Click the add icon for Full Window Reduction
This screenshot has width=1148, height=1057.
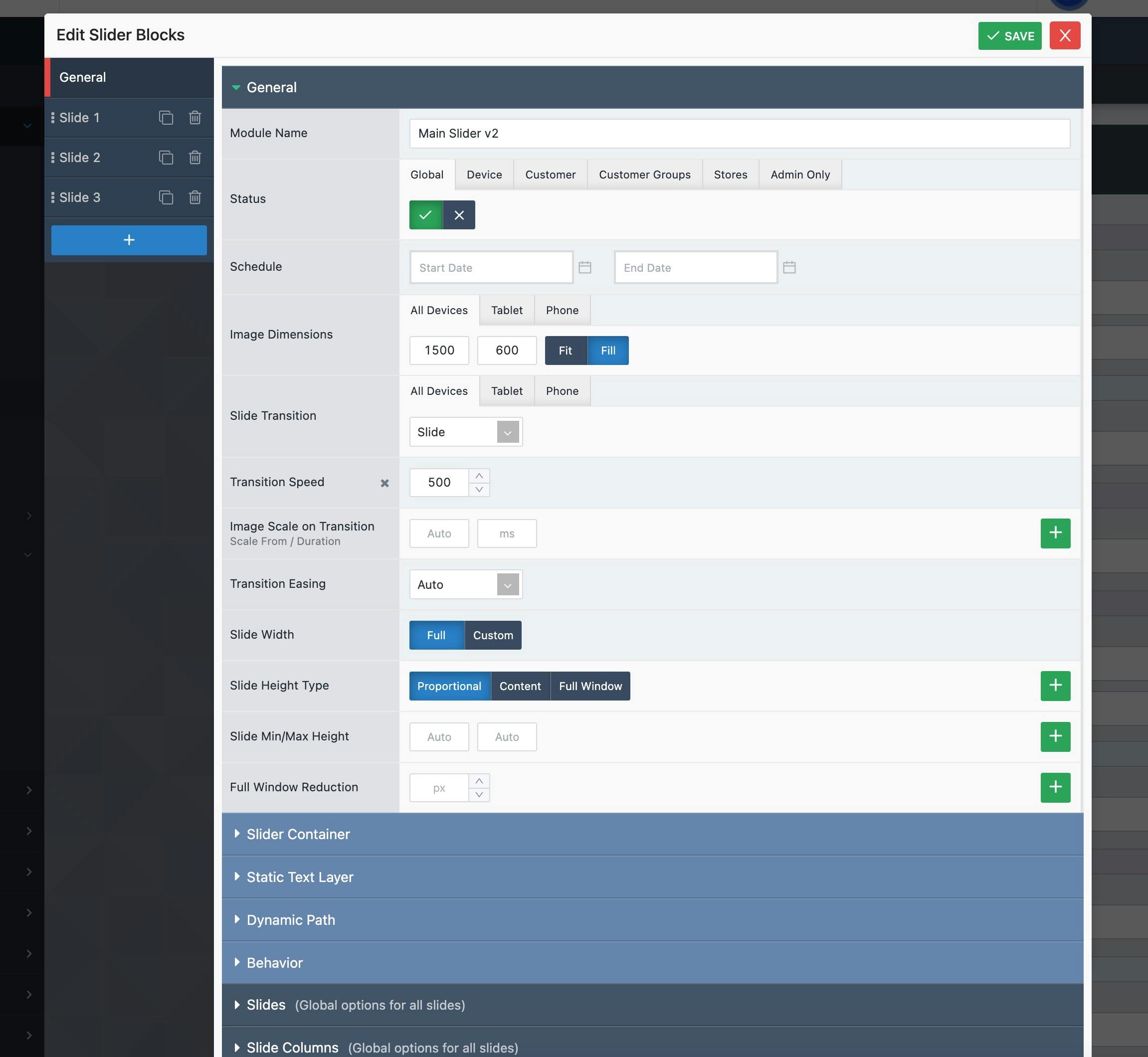tap(1055, 787)
